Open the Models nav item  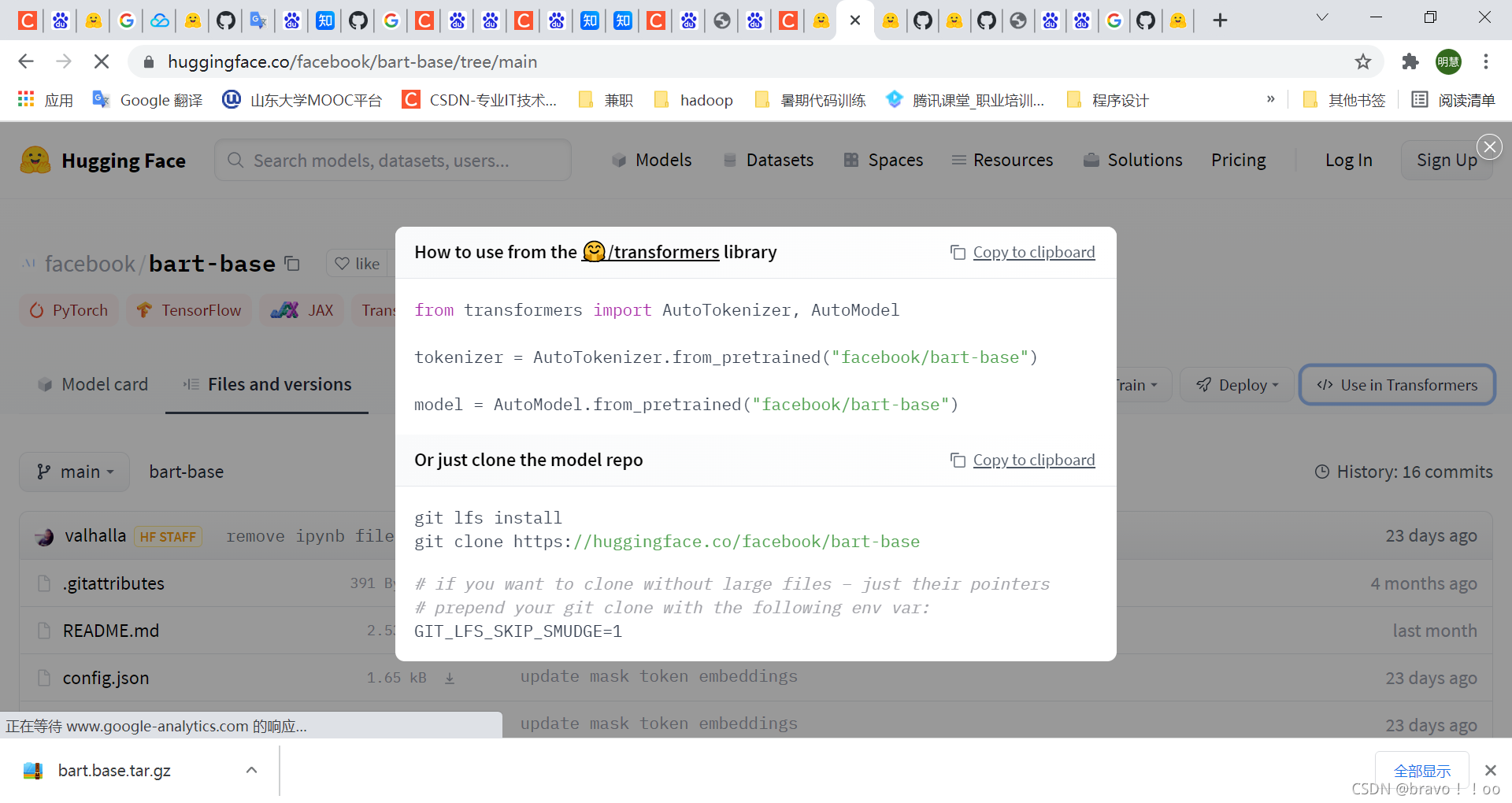click(x=651, y=161)
